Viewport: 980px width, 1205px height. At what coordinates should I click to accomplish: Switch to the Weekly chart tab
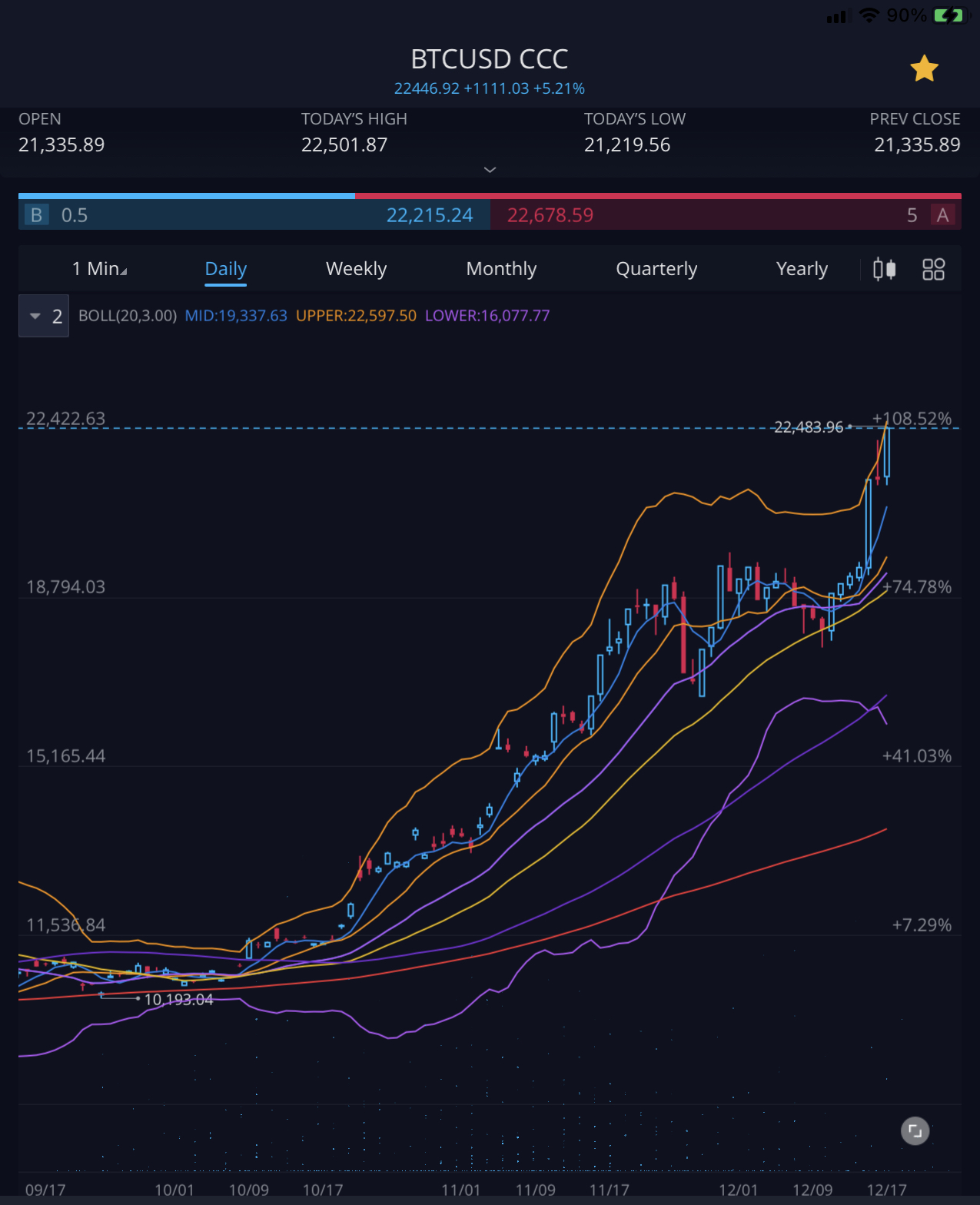pos(356,269)
